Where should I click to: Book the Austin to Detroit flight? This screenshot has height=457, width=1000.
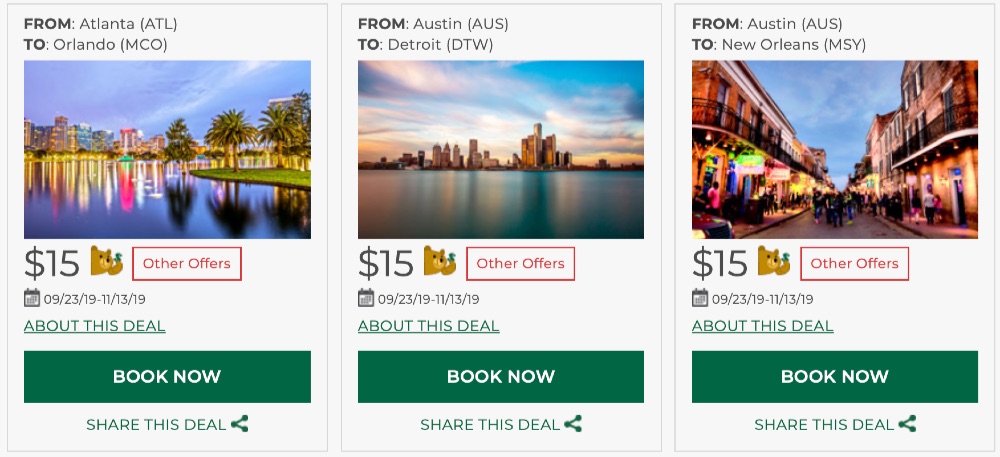[501, 377]
